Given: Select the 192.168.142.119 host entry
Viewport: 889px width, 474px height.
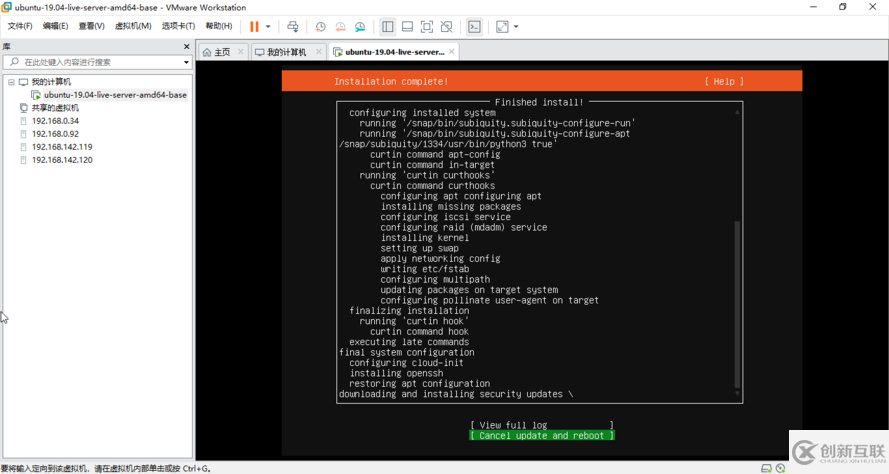Looking at the screenshot, I should pos(62,147).
